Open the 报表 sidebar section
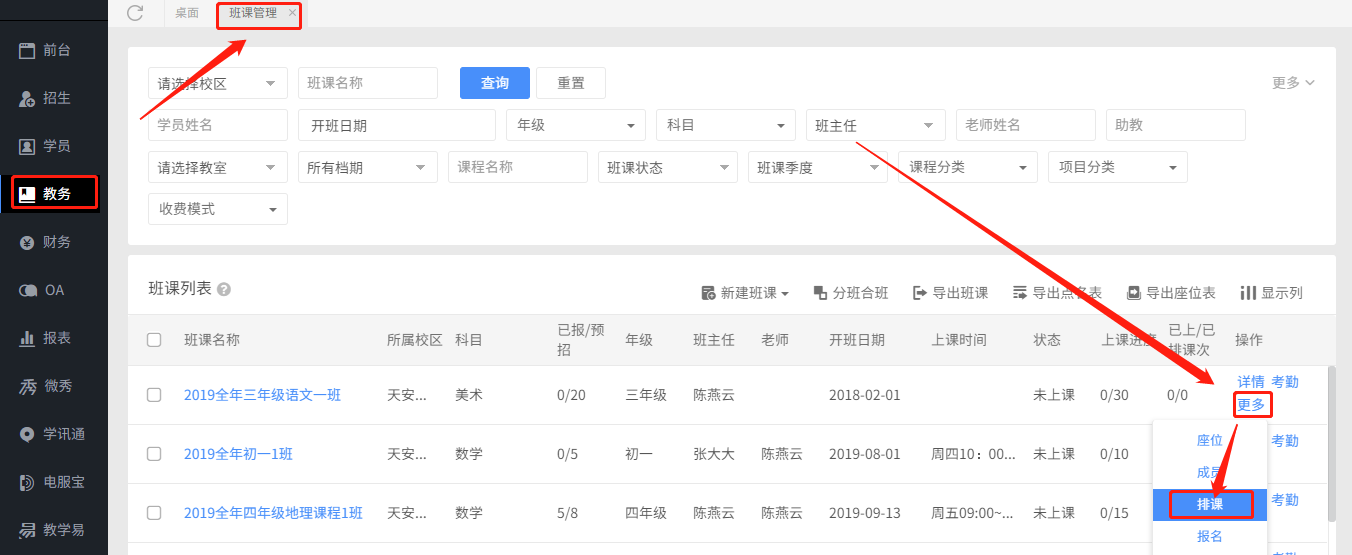 [x=46, y=338]
